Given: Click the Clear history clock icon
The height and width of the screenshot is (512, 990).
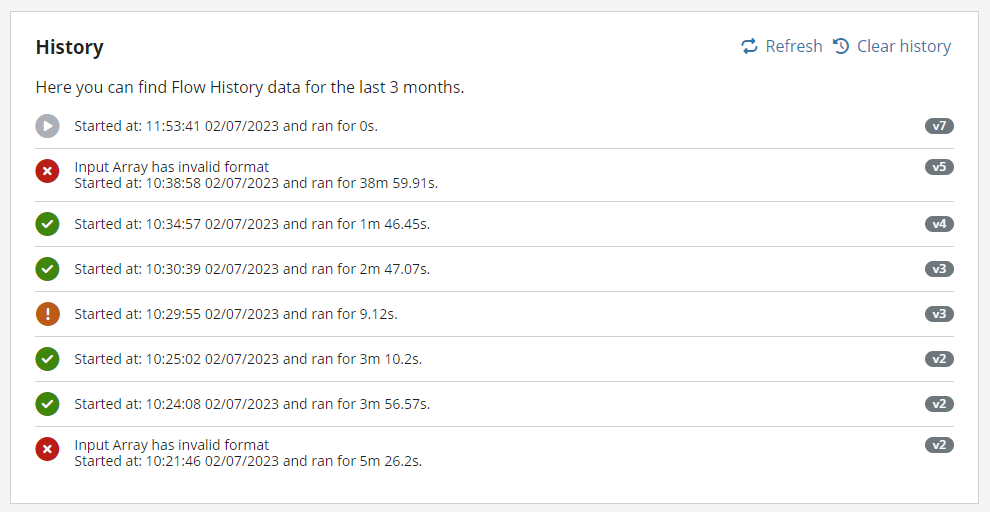Looking at the screenshot, I should [841, 46].
